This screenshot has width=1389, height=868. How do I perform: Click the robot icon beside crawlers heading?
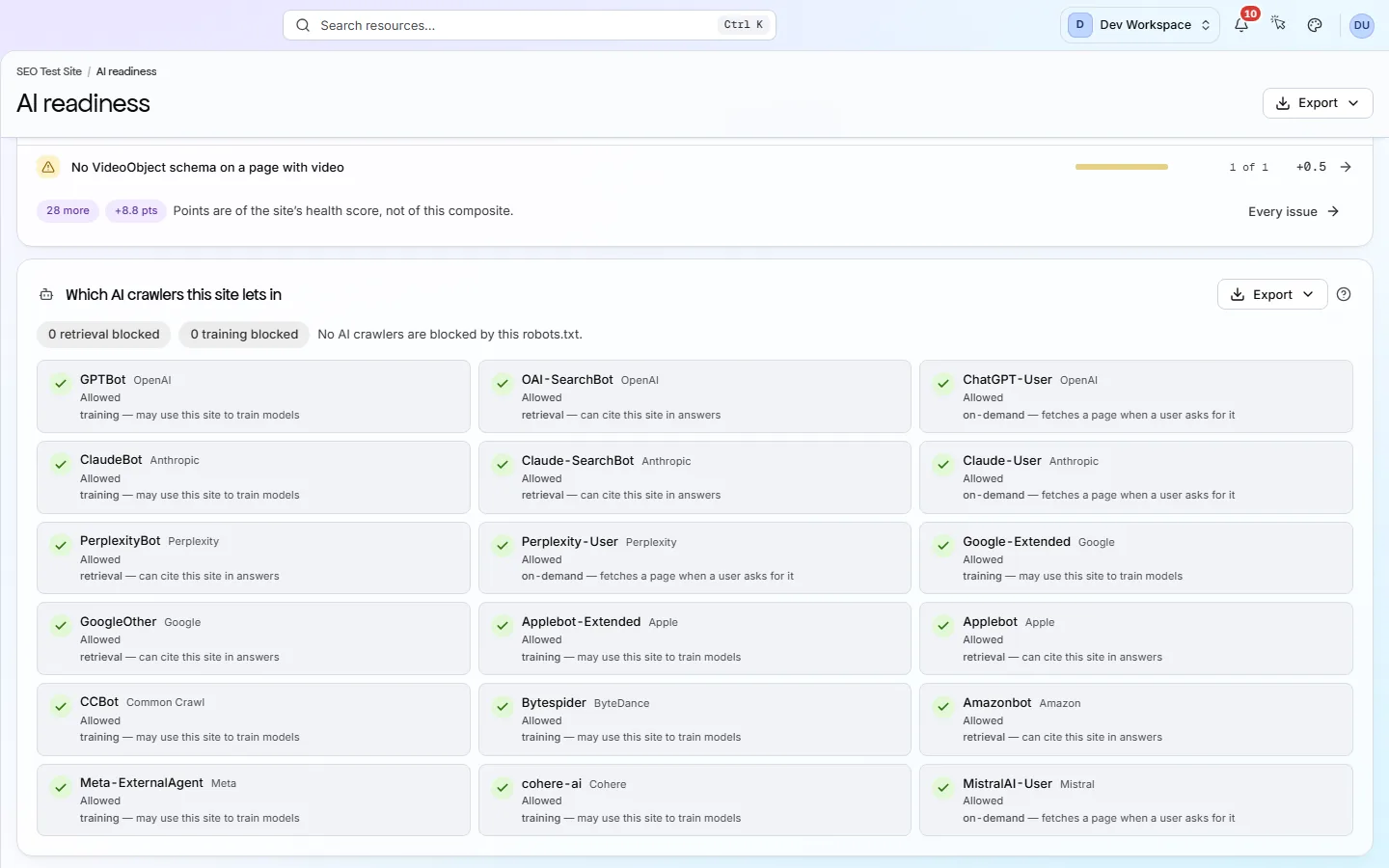(x=46, y=295)
